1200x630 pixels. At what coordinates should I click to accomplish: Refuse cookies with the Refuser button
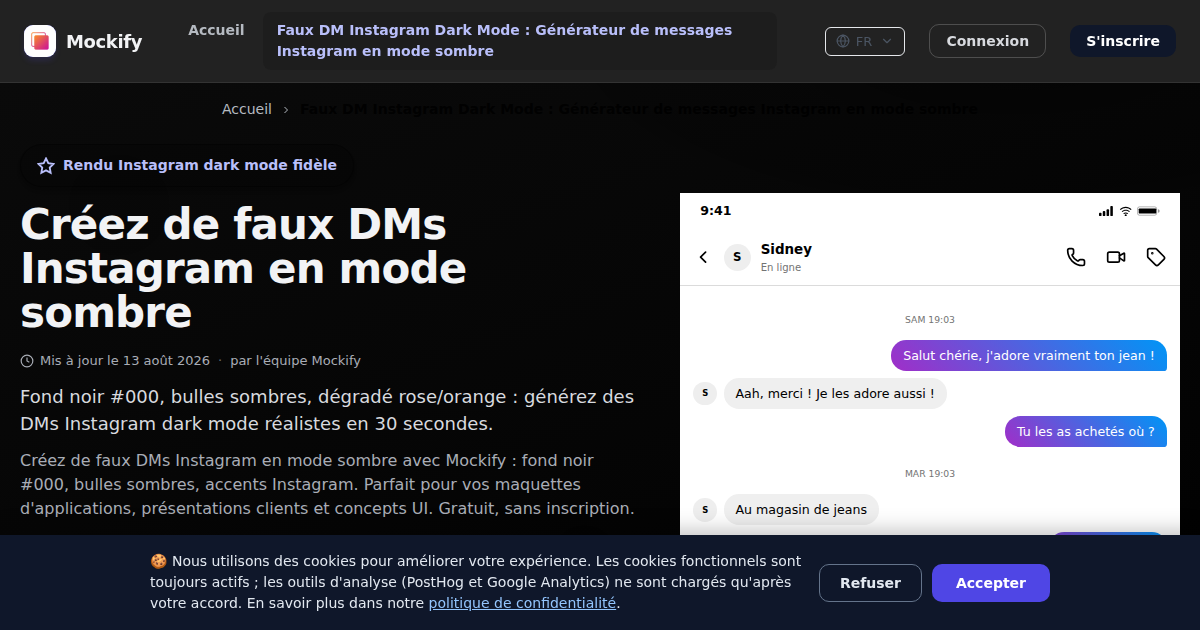point(870,583)
